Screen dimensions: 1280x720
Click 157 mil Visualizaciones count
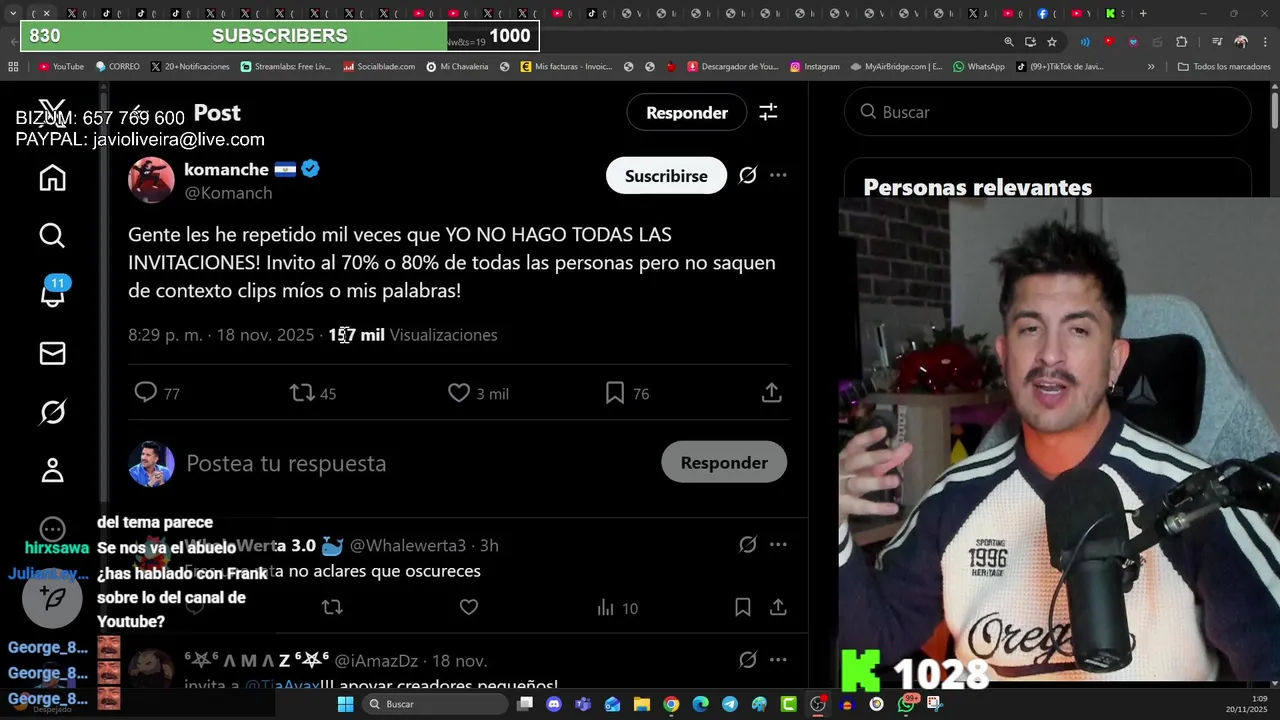tap(413, 335)
